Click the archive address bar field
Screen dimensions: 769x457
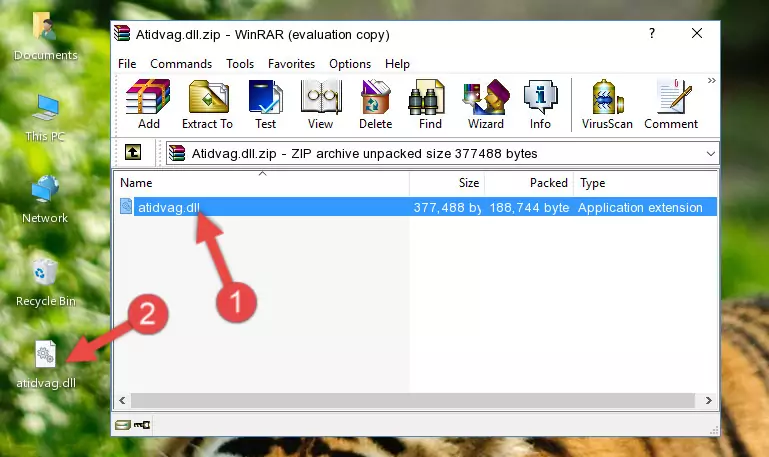coord(442,153)
